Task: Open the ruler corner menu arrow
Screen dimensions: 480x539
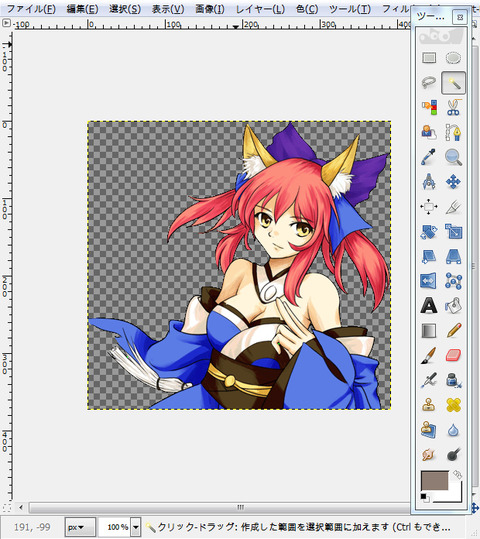Action: (x=6, y=24)
